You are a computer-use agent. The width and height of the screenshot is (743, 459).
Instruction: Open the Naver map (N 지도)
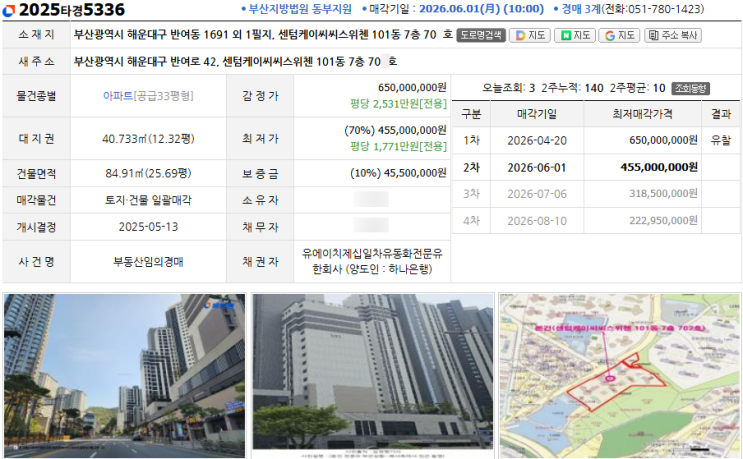575,35
